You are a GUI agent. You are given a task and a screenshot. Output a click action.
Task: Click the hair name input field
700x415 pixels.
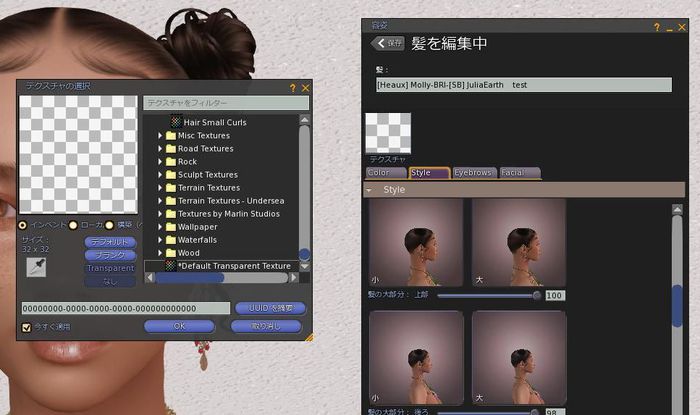524,85
